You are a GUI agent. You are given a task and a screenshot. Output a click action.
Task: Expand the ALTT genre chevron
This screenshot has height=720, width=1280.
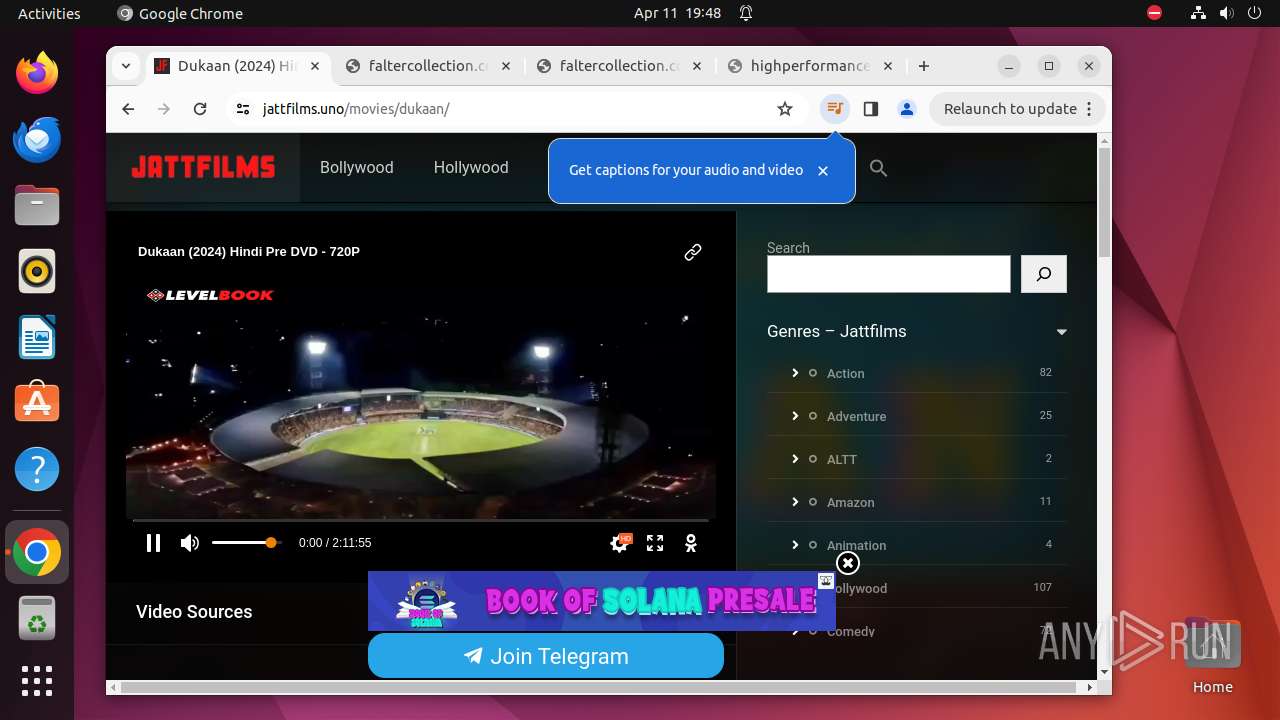795,459
